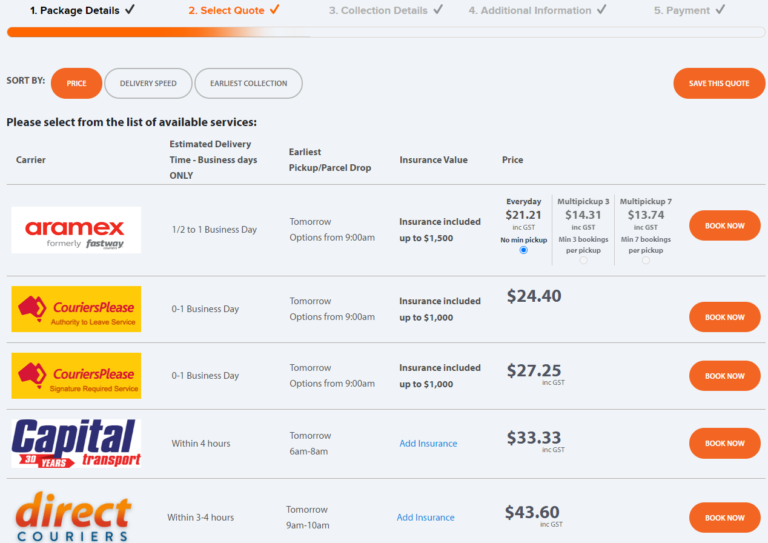Click the CouriersPlease Signature Required logo
This screenshot has width=768, height=543.
coord(76,376)
